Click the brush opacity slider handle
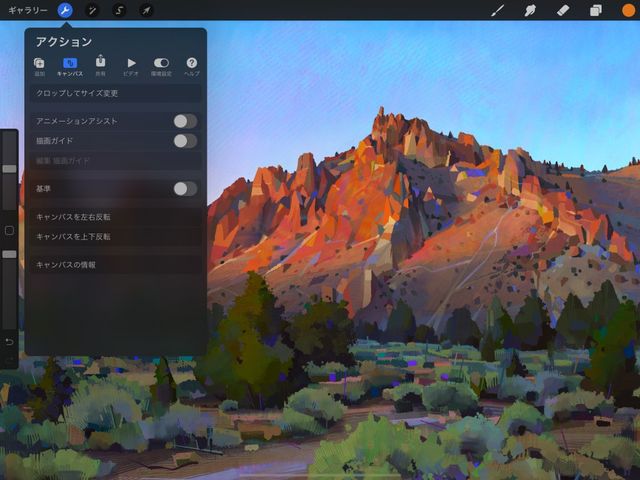The height and width of the screenshot is (480, 640). tap(9, 254)
